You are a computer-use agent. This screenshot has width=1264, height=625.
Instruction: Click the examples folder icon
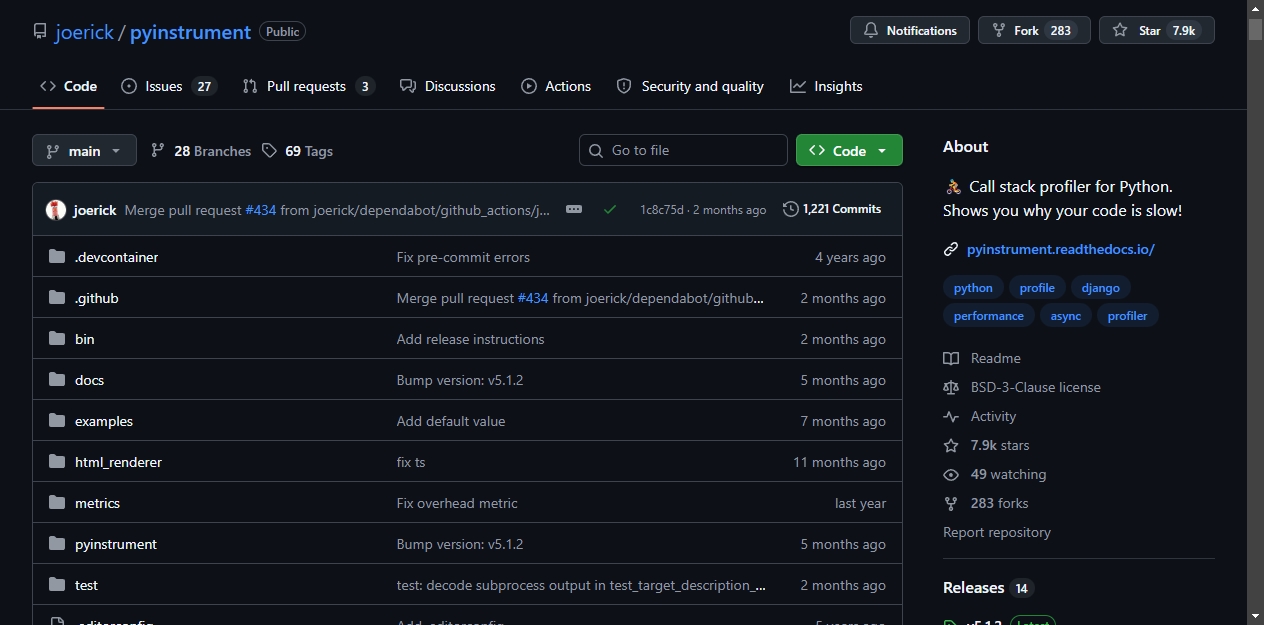tap(57, 421)
